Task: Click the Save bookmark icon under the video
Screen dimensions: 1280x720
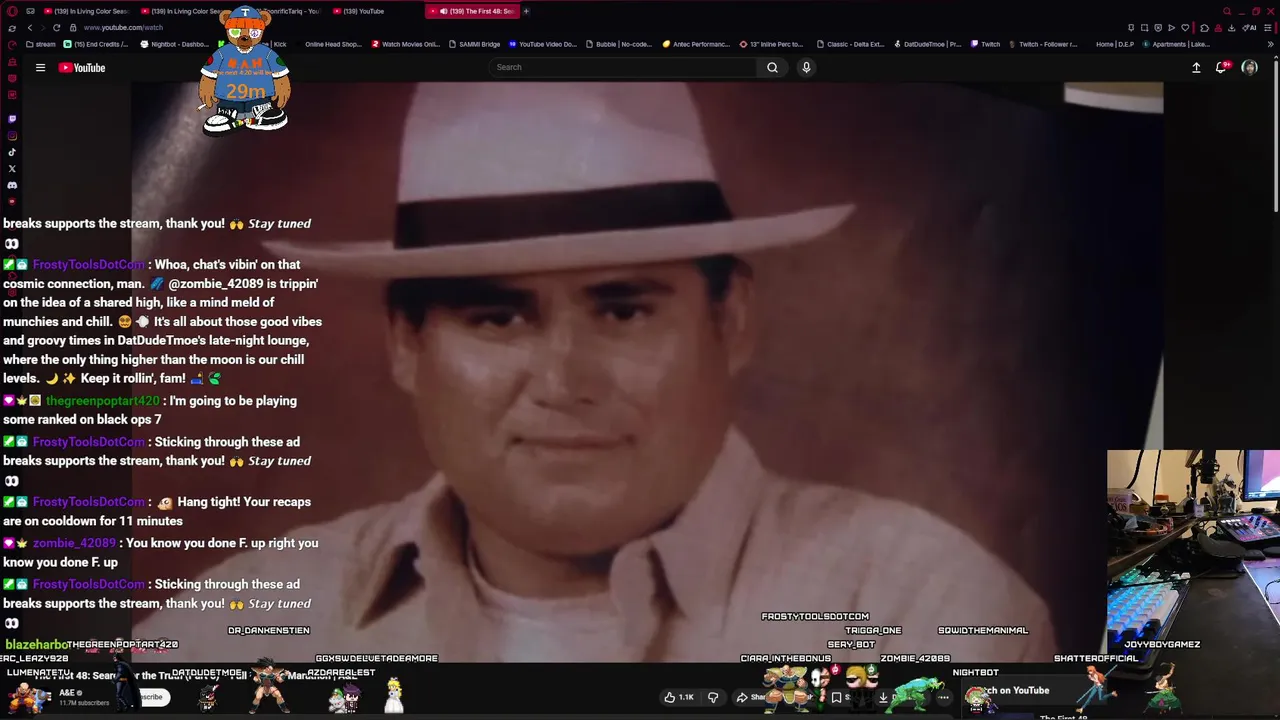Action: point(838,698)
